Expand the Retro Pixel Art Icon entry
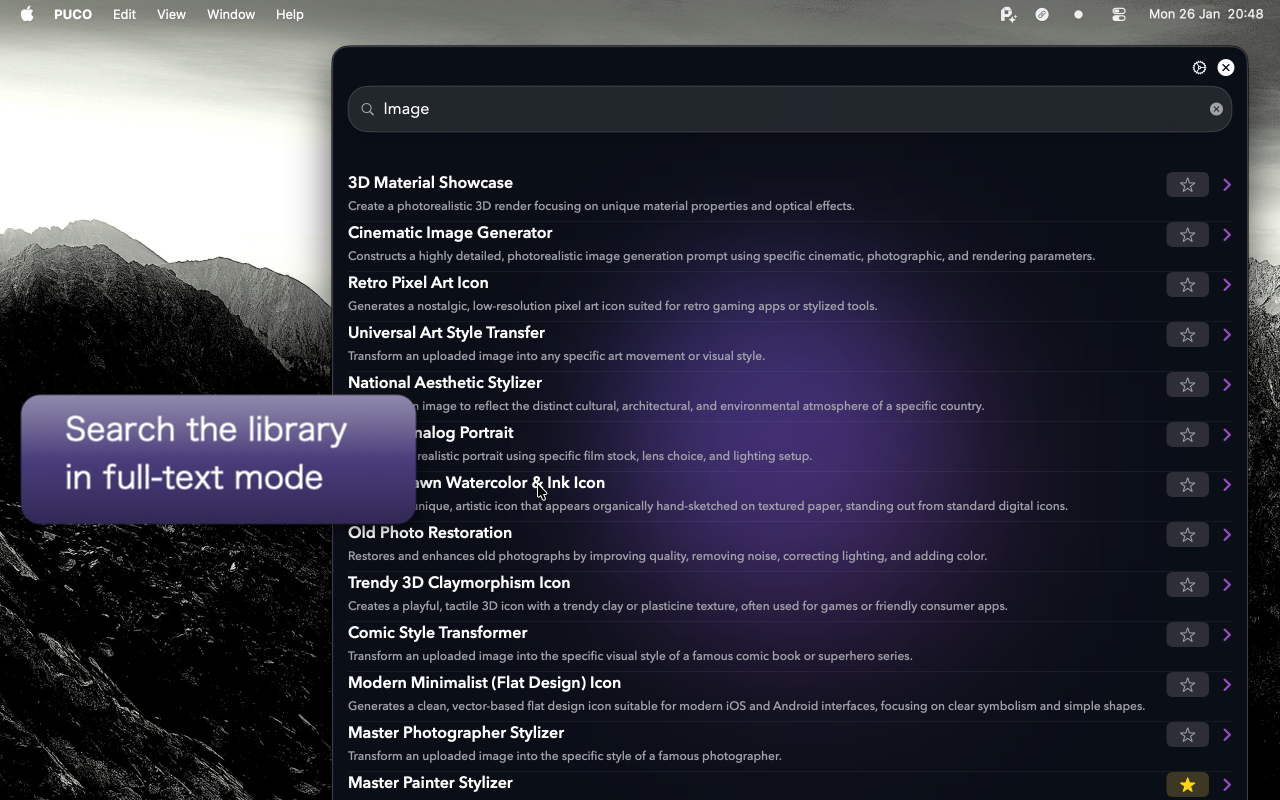This screenshot has width=1280, height=800. [1227, 284]
